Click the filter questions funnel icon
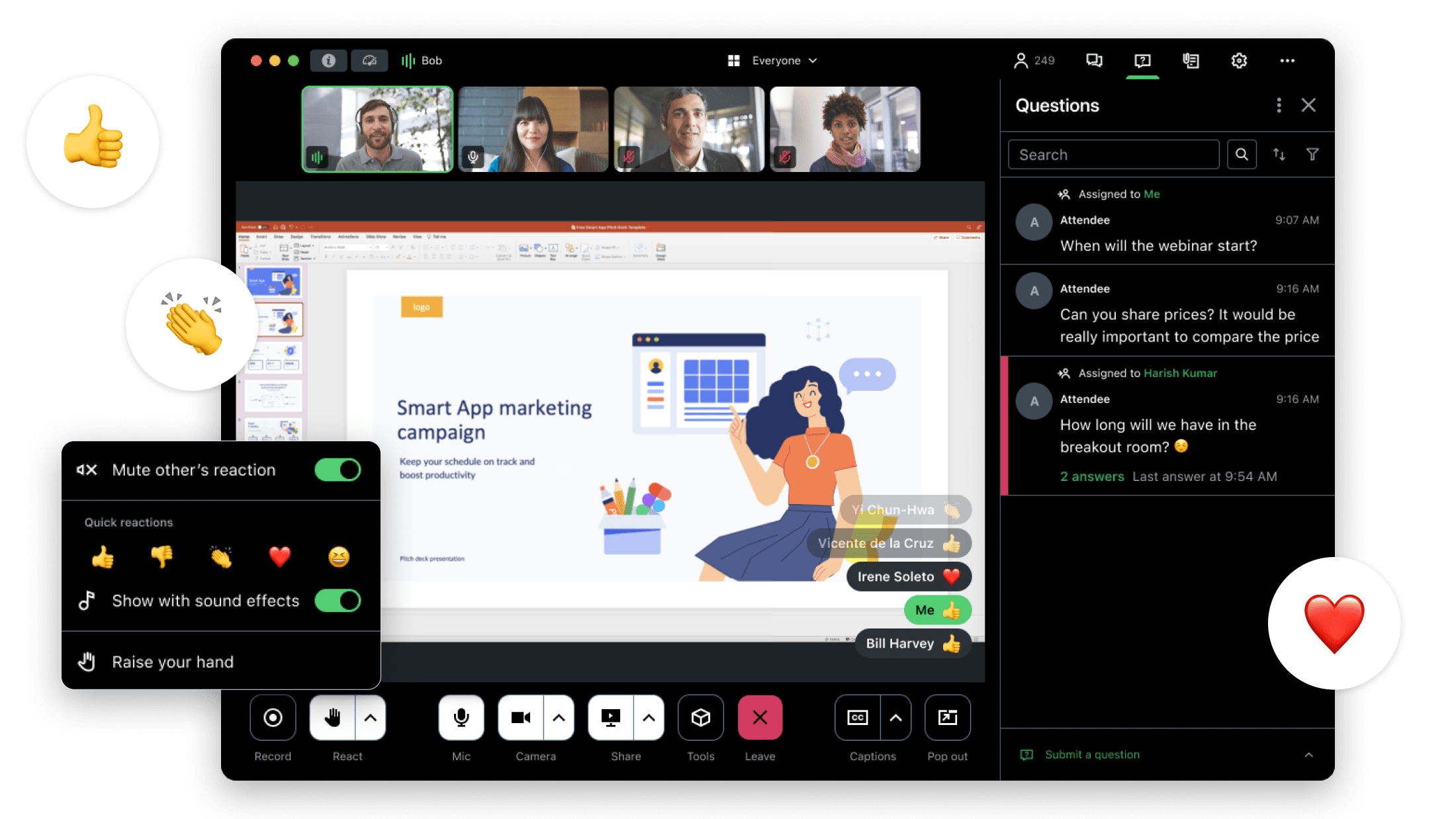Image resolution: width=1456 pixels, height=819 pixels. click(x=1312, y=155)
